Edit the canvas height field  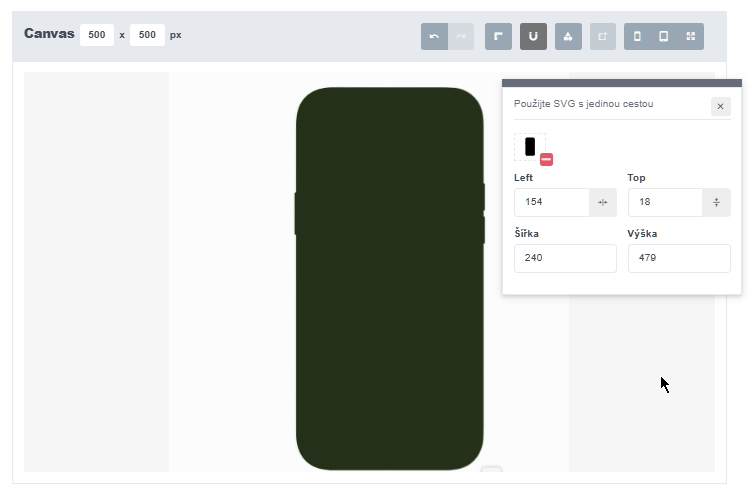tap(147, 35)
